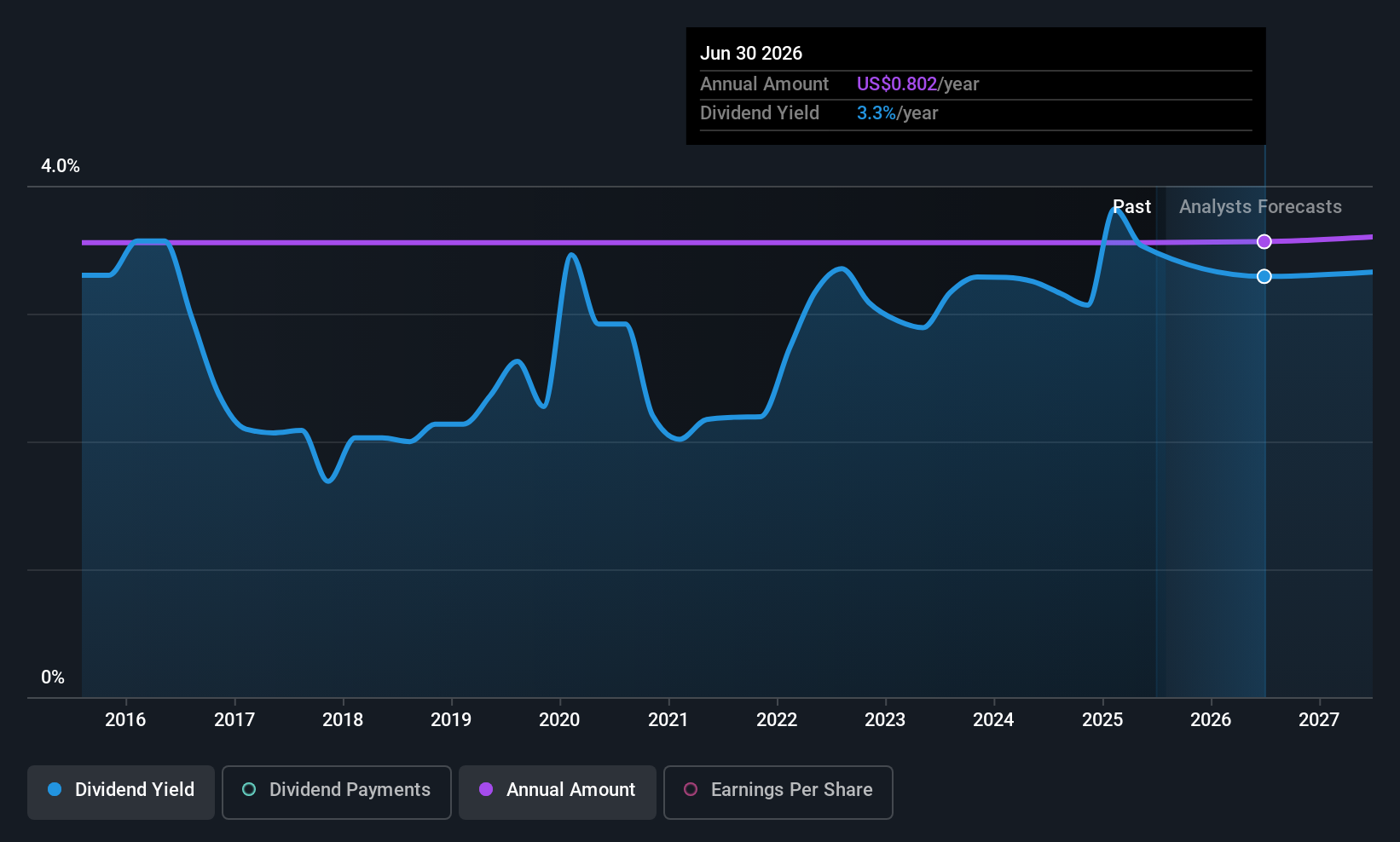Click the teal Dividend Payments circle icon

click(x=248, y=790)
